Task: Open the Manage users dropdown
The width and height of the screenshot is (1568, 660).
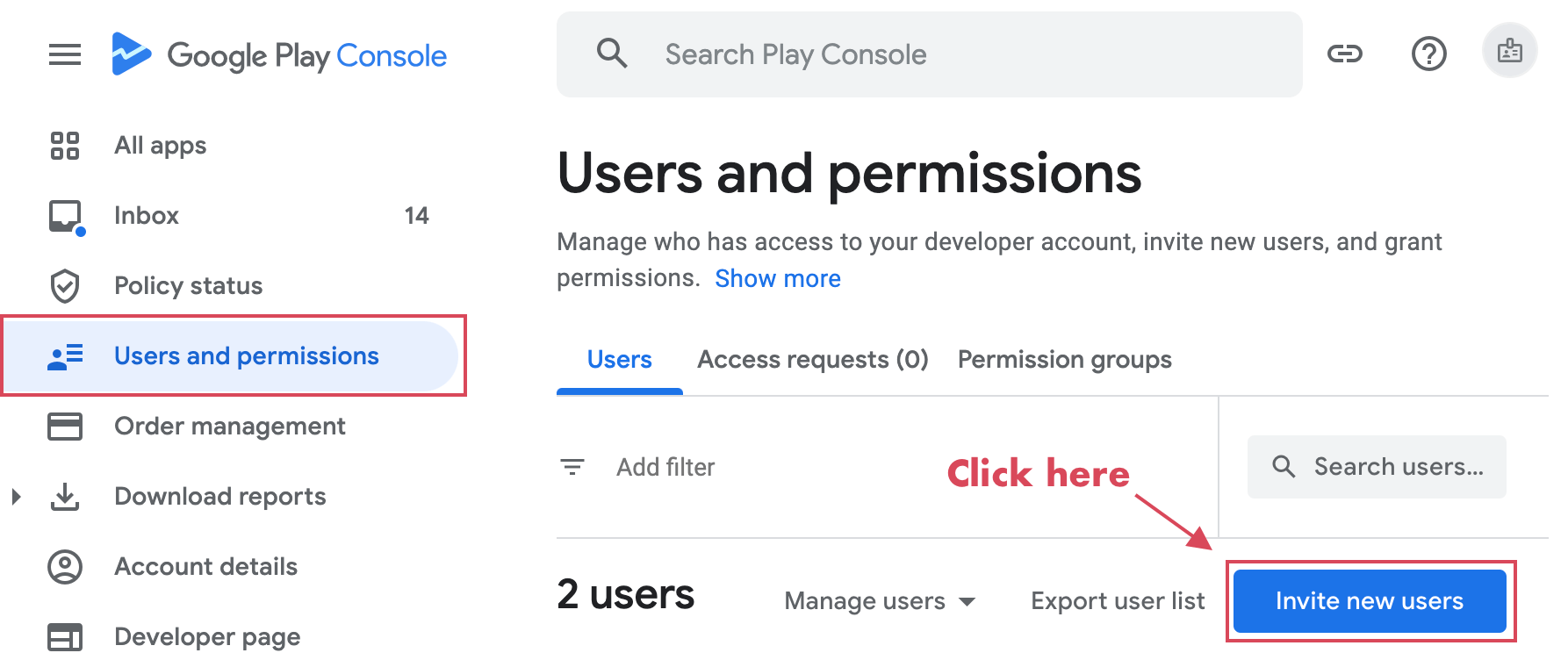Action: (x=879, y=601)
